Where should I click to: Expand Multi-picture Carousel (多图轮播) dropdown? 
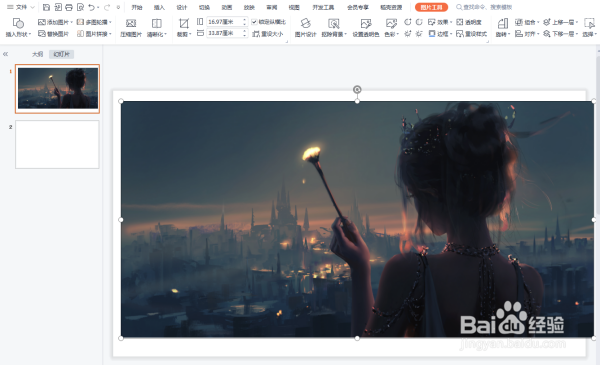coord(110,22)
